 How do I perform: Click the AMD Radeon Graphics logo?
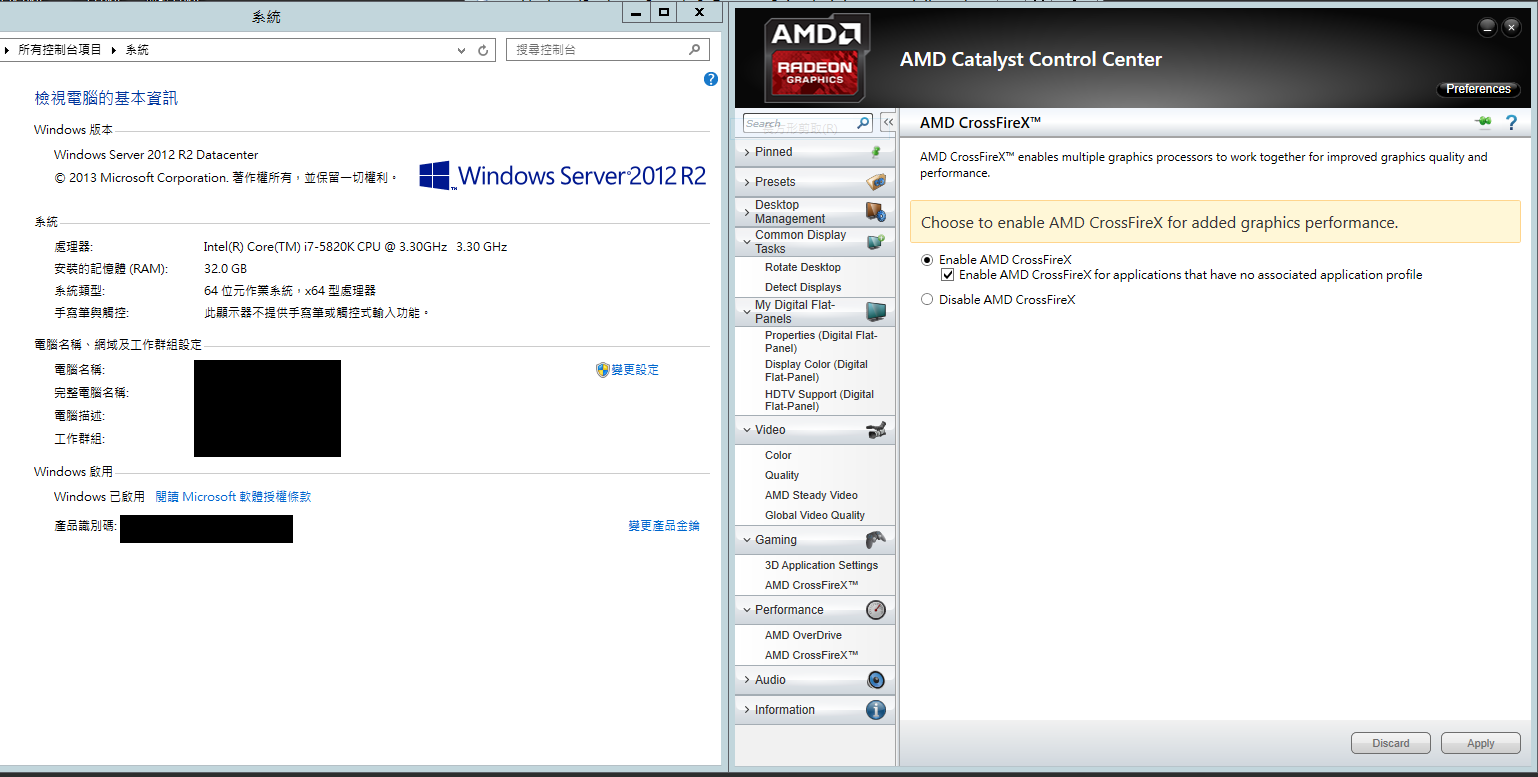[817, 57]
